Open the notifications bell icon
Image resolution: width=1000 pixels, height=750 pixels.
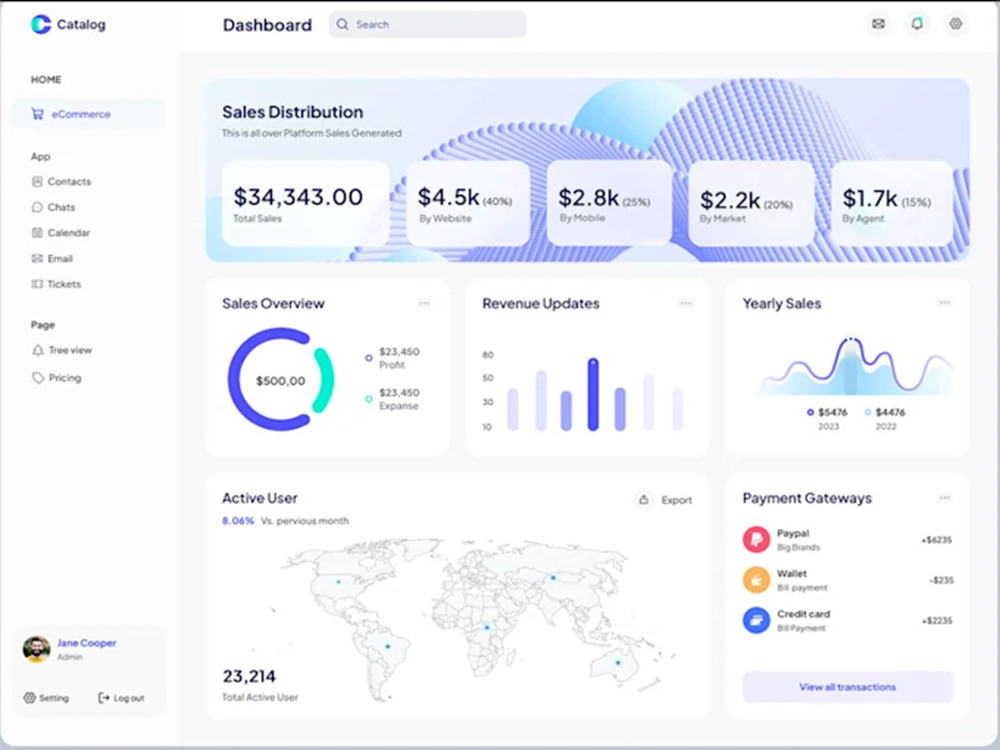[917, 24]
